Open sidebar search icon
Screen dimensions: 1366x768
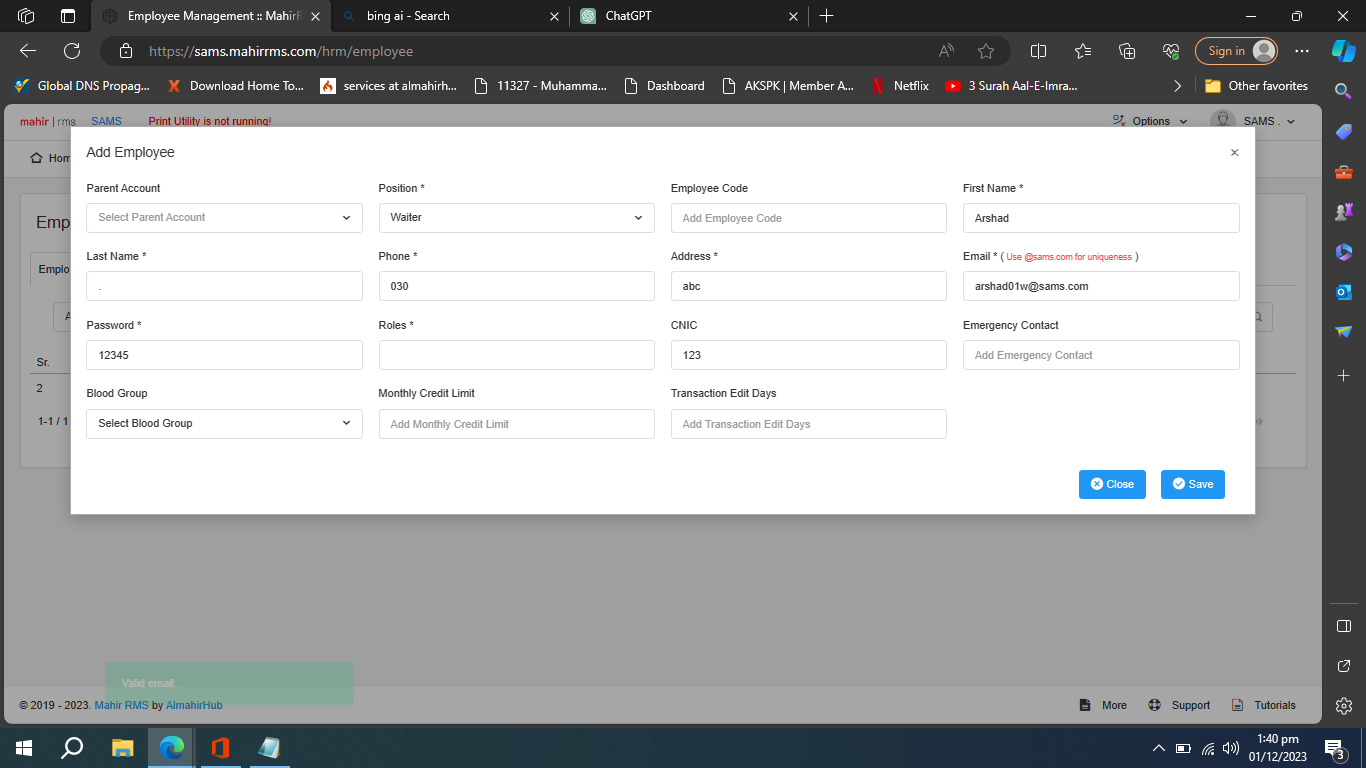(1344, 90)
